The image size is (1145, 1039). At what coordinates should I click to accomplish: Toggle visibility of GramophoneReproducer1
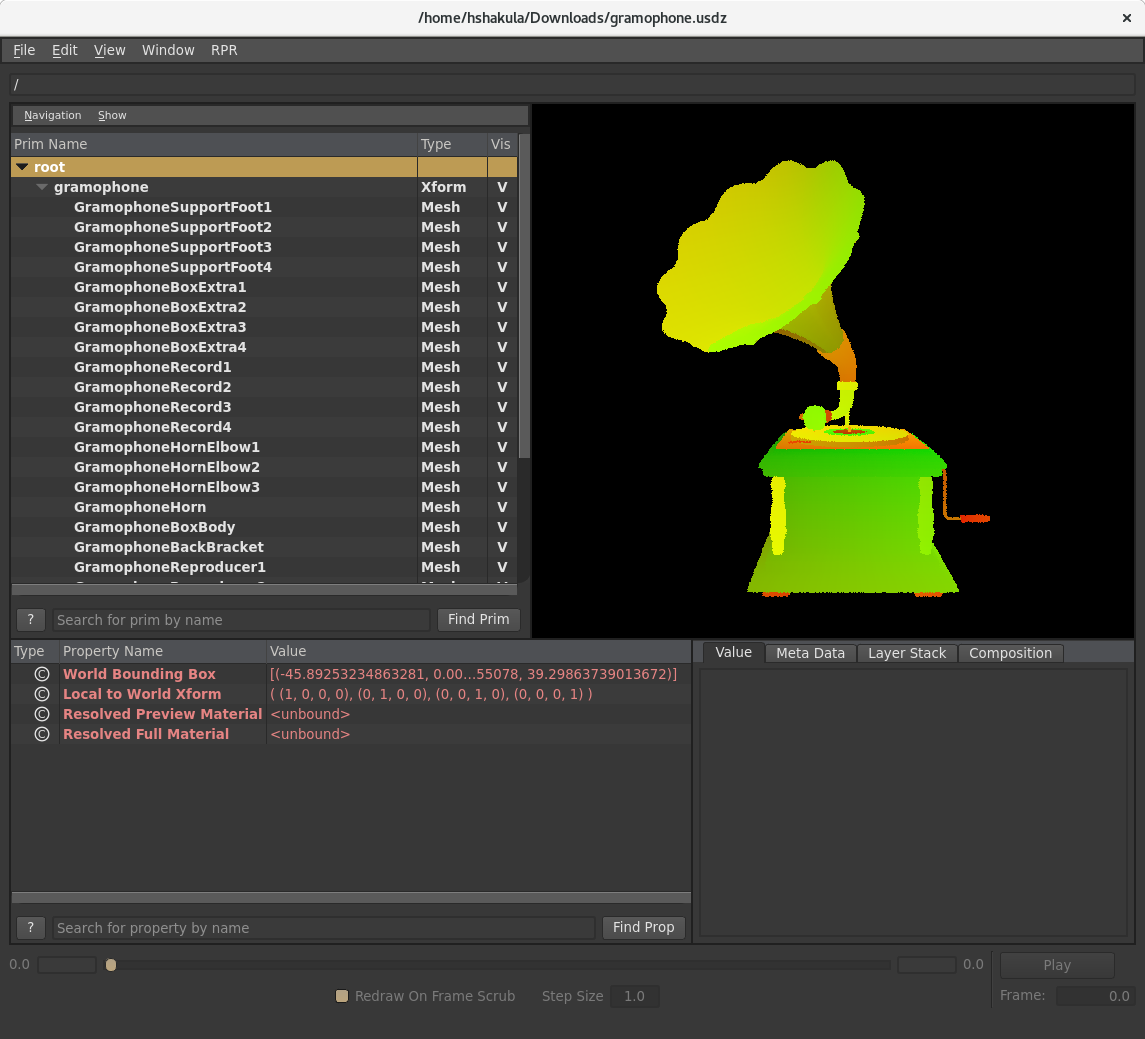[502, 567]
